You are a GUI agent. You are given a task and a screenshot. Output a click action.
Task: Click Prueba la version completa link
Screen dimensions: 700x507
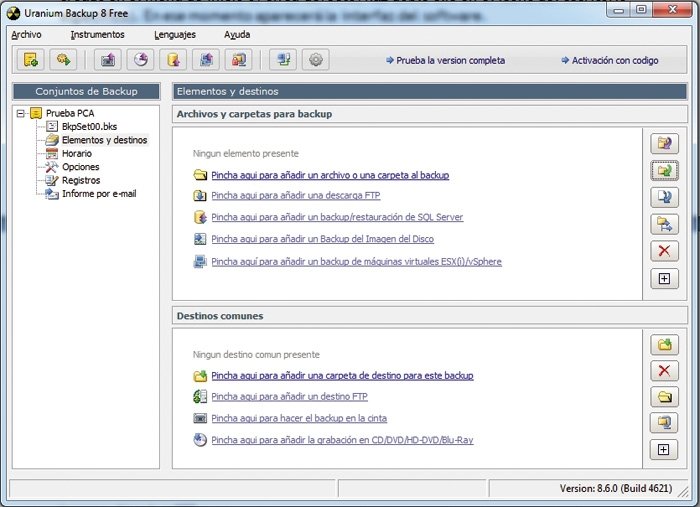[x=446, y=60]
